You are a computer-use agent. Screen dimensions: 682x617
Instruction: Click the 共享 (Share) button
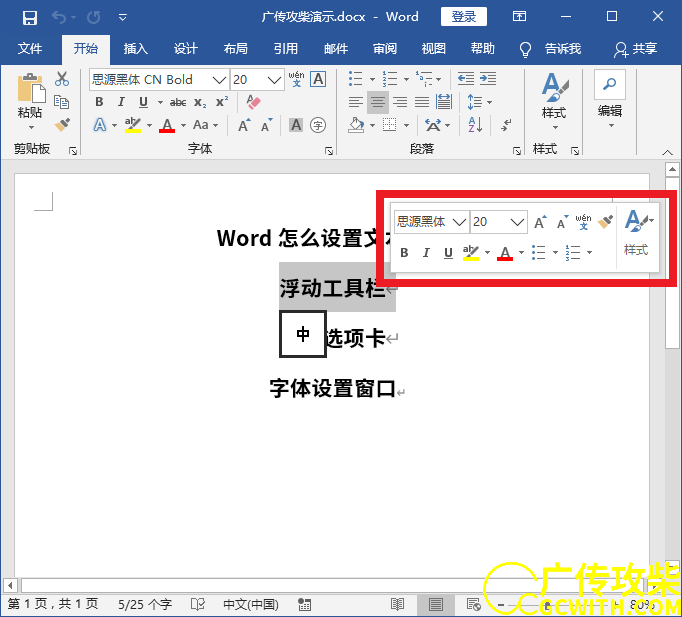click(635, 49)
